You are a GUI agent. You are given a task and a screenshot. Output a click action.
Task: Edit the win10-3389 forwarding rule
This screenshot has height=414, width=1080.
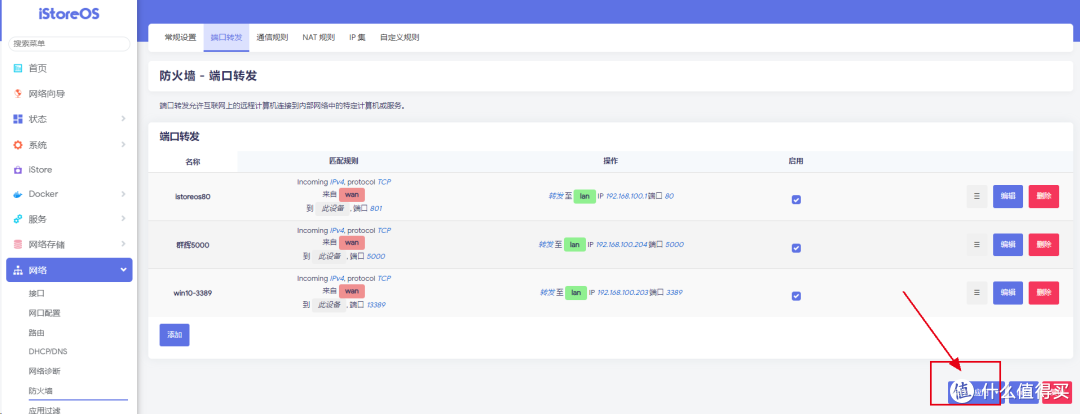point(1008,293)
